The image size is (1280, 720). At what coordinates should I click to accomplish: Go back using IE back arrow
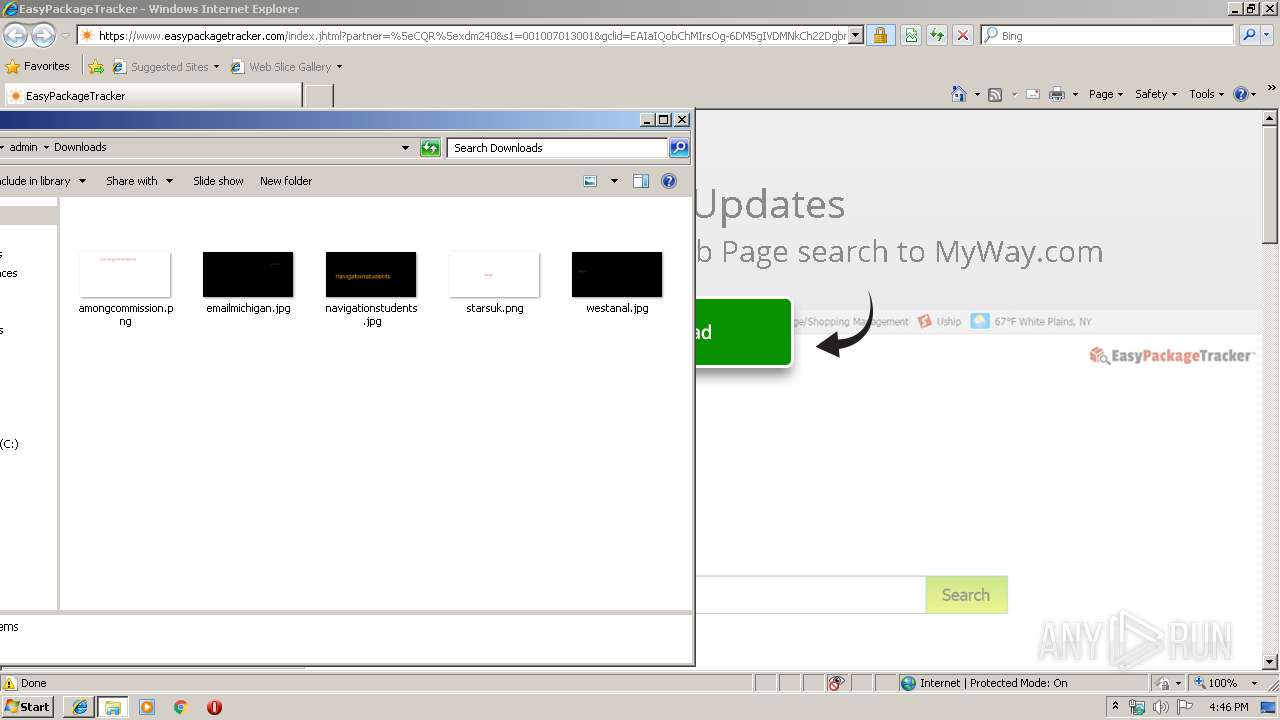pyautogui.click(x=15, y=36)
